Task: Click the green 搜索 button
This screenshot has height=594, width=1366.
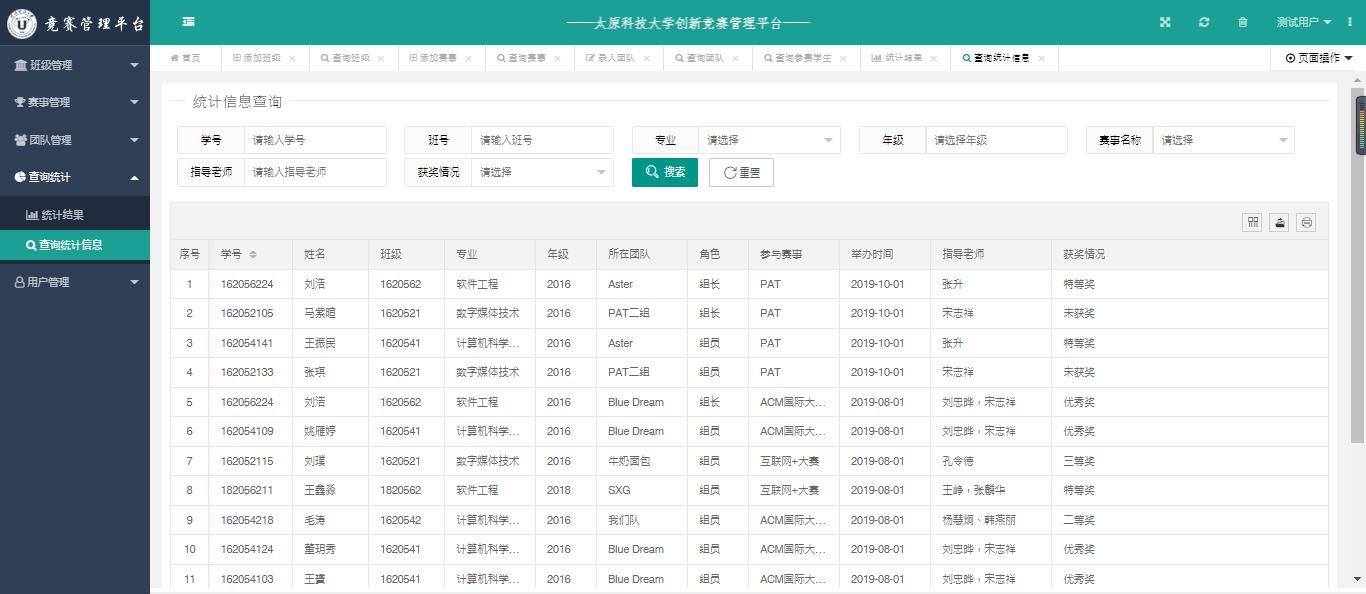Action: point(665,172)
